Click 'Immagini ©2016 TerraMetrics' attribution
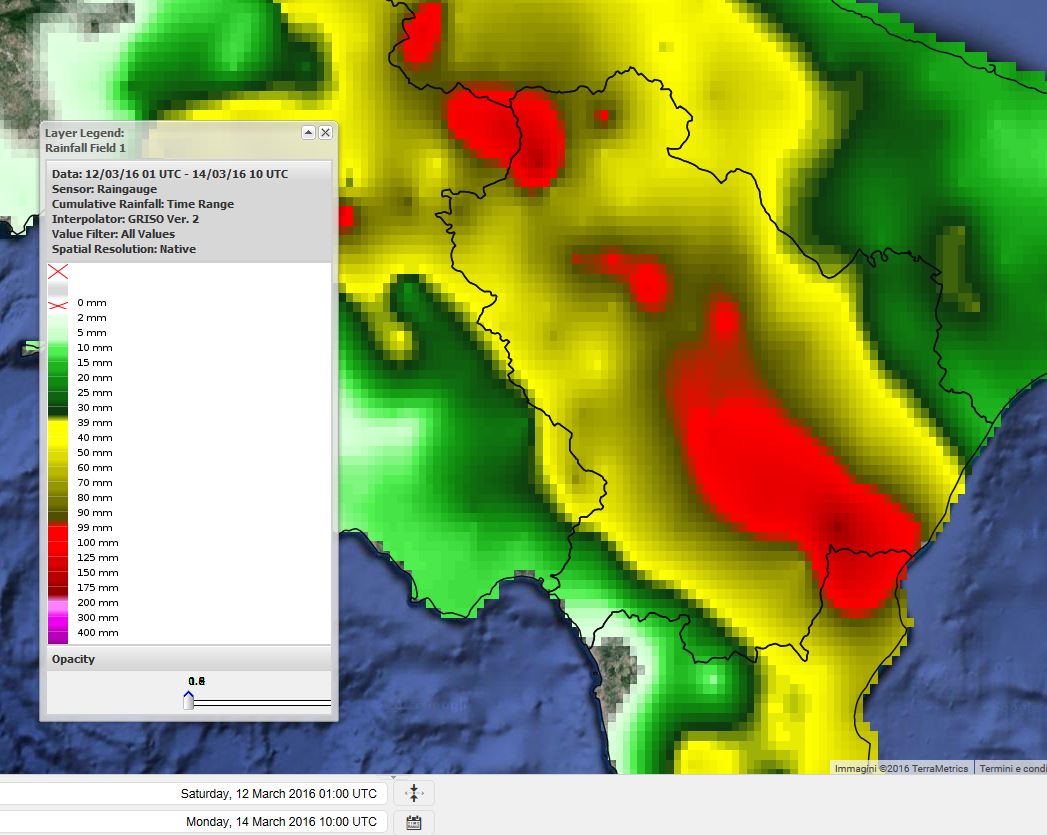 click(901, 768)
